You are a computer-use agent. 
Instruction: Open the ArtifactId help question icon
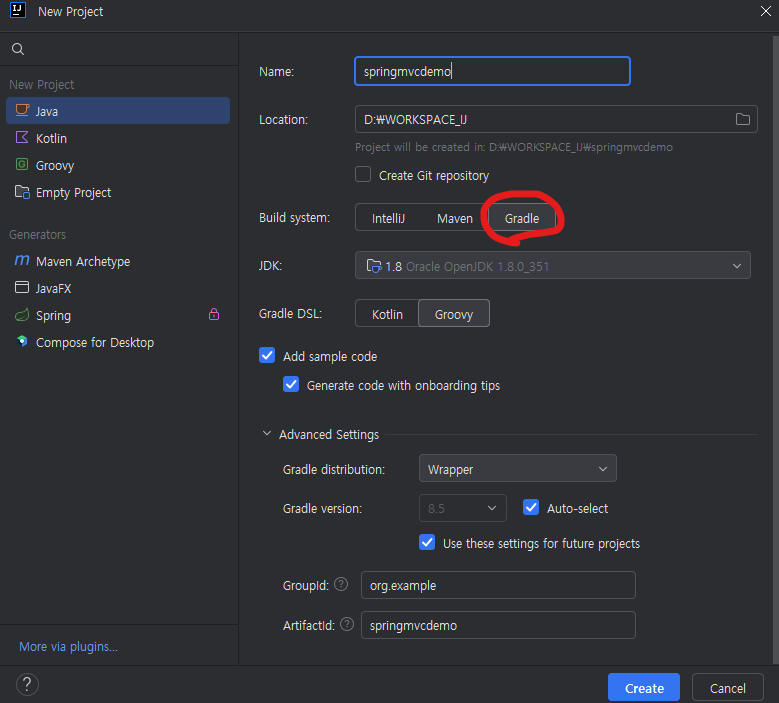347,624
